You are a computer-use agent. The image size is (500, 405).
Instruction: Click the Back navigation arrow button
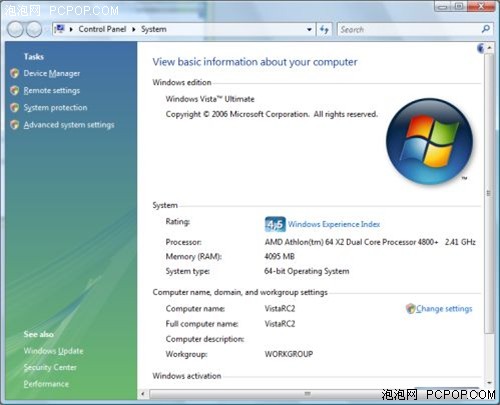click(15, 29)
